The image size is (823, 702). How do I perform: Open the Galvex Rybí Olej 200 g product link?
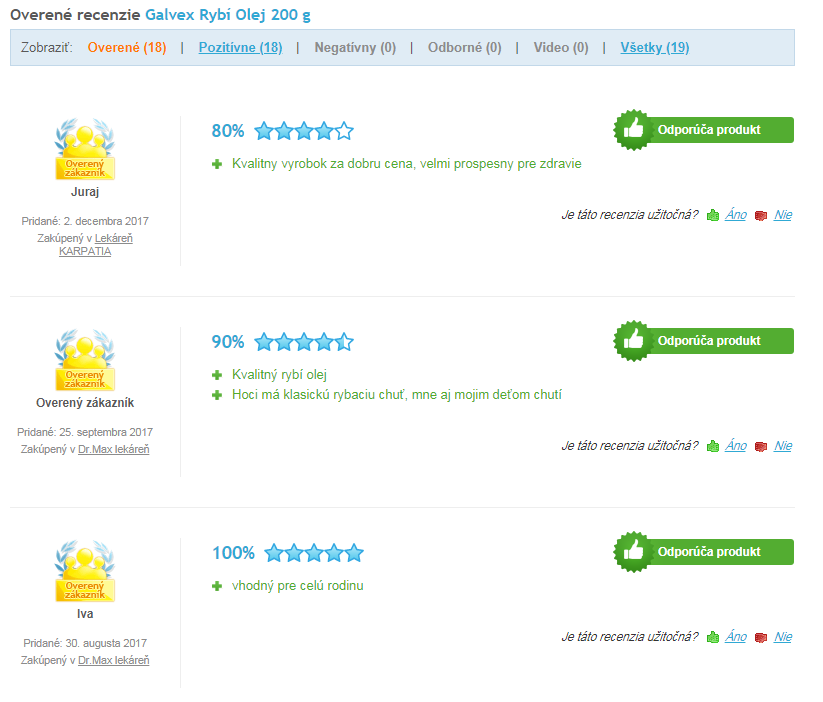pos(228,15)
